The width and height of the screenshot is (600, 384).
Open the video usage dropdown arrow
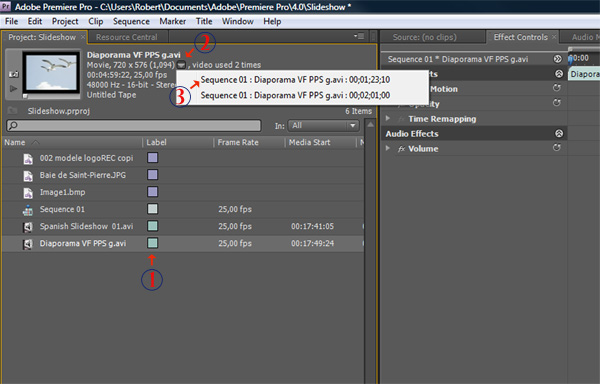[181, 65]
